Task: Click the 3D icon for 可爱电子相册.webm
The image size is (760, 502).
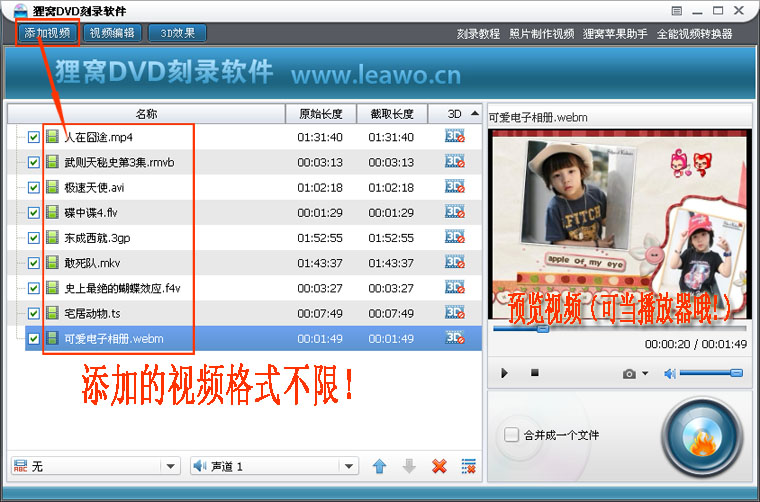Action: tap(455, 337)
